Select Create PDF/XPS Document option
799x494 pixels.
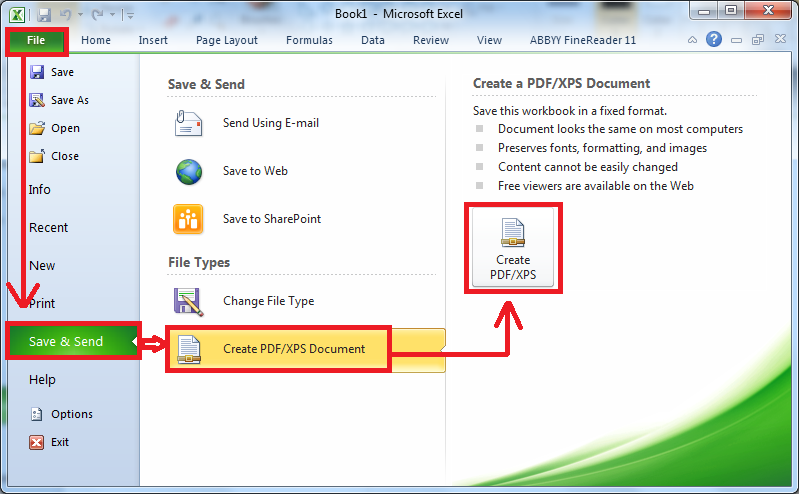click(x=306, y=349)
